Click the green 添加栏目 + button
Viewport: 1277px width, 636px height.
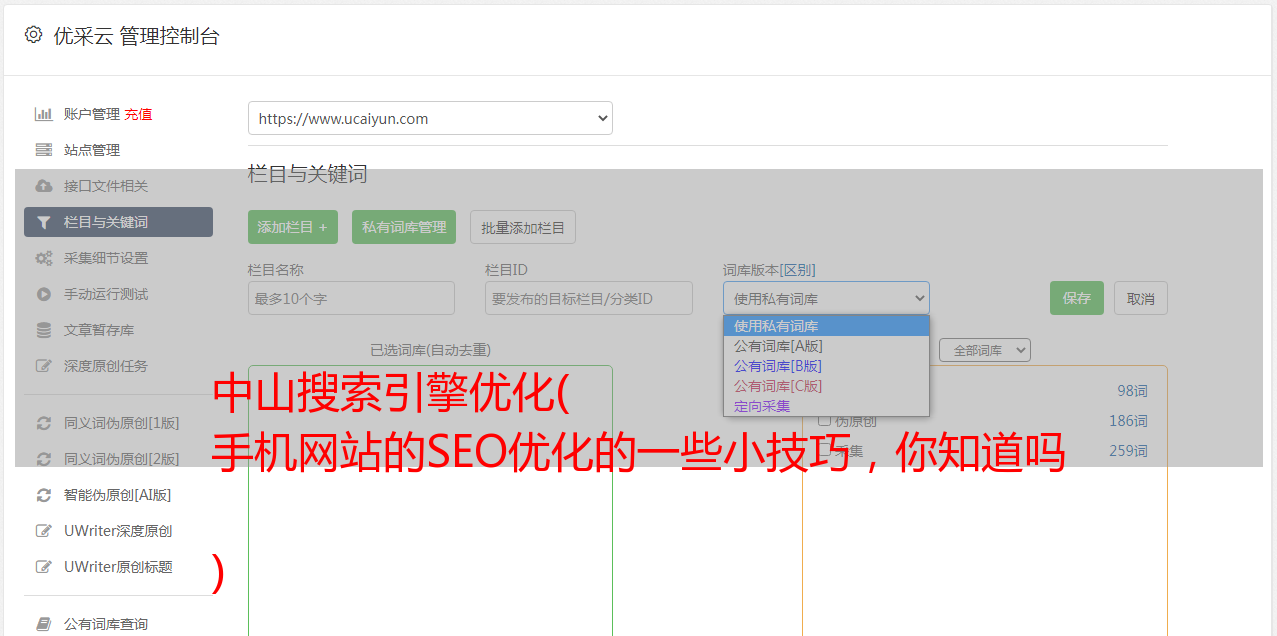(x=293, y=227)
